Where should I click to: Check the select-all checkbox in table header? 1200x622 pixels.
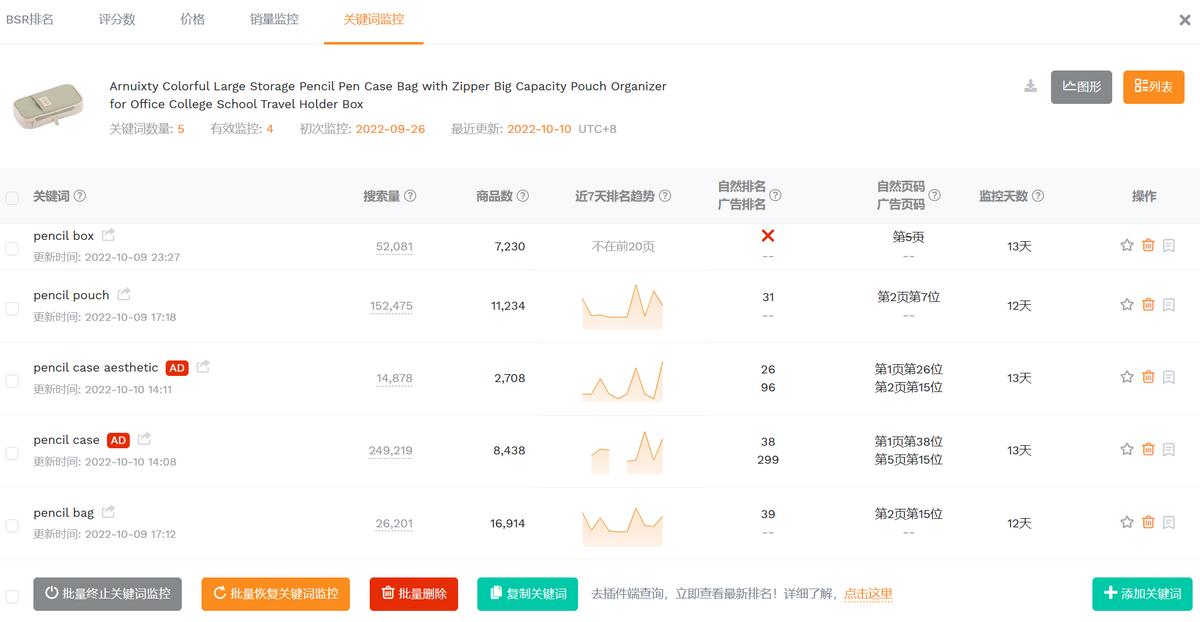tap(12, 196)
